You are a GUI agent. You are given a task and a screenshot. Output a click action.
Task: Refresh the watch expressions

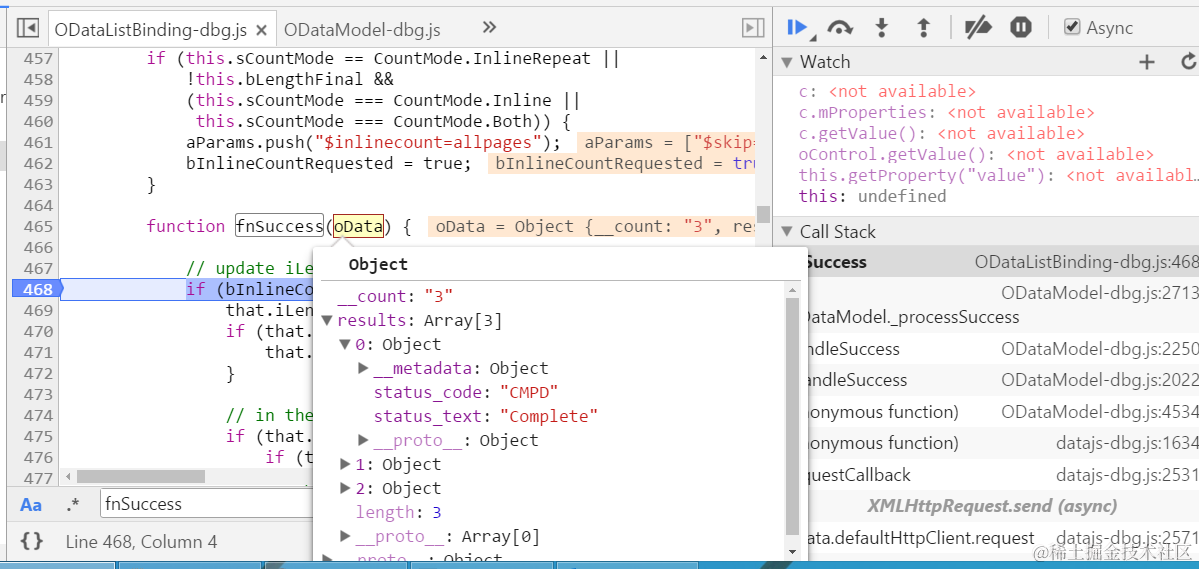tap(1188, 62)
